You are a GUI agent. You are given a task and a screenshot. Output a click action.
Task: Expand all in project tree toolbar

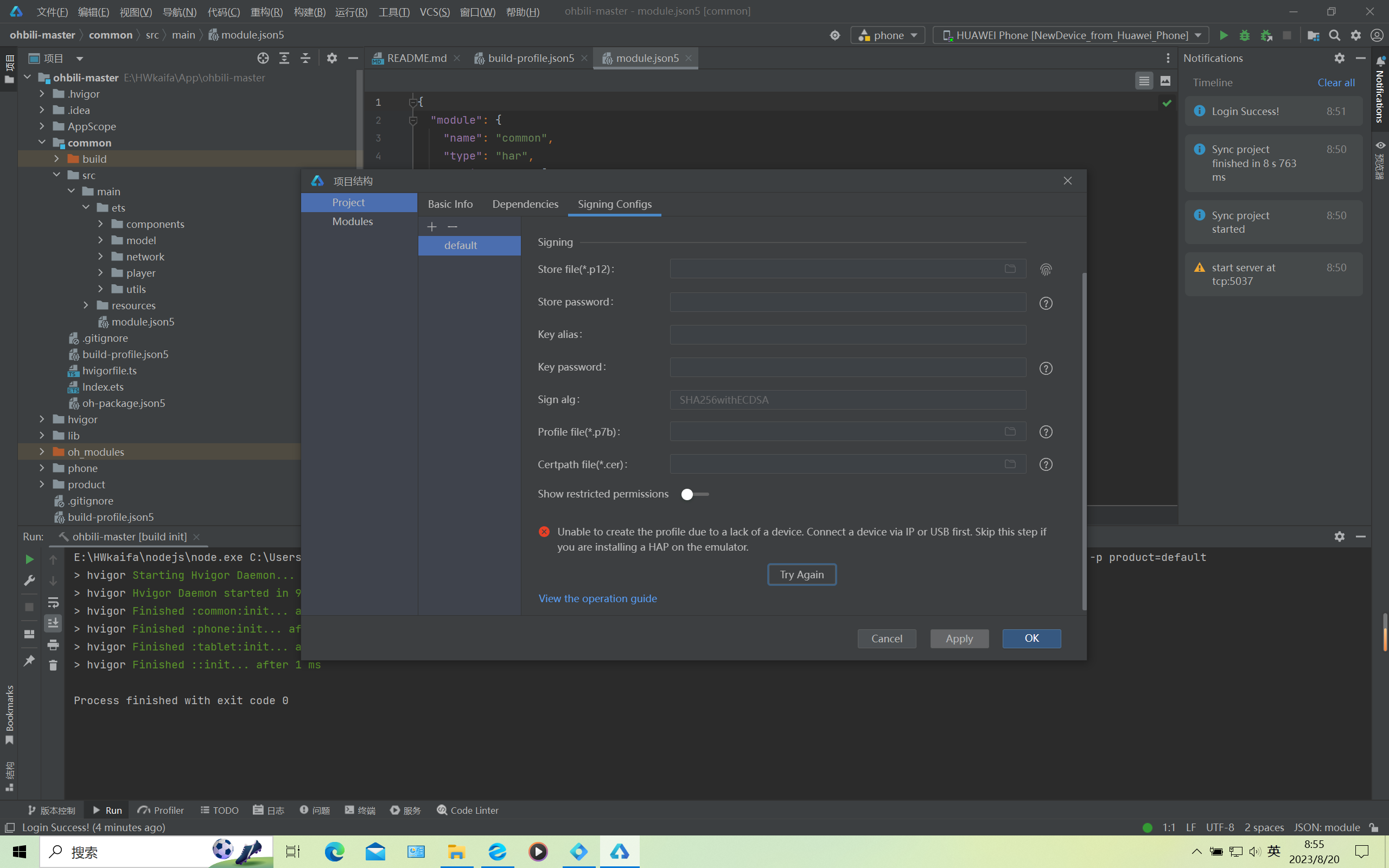coord(284,58)
